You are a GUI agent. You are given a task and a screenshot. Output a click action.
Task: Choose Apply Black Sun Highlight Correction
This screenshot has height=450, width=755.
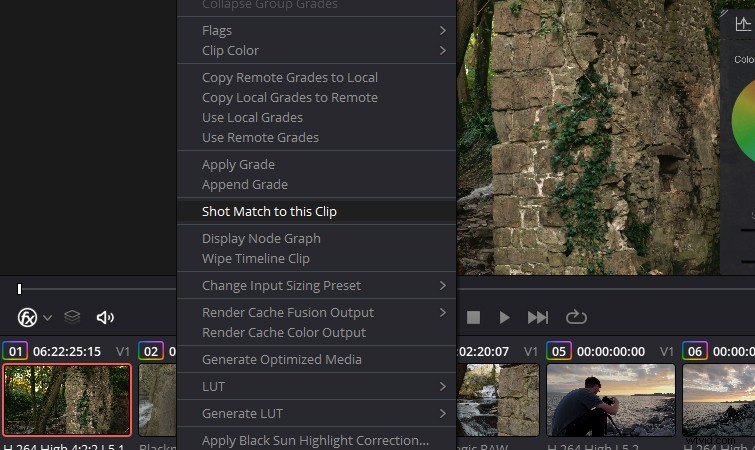316,440
